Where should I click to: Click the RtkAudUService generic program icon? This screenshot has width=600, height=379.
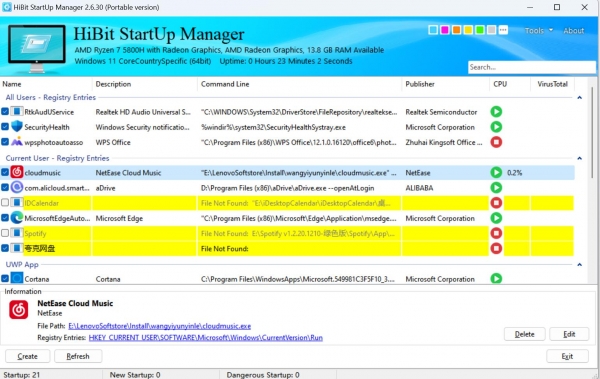[x=17, y=111]
